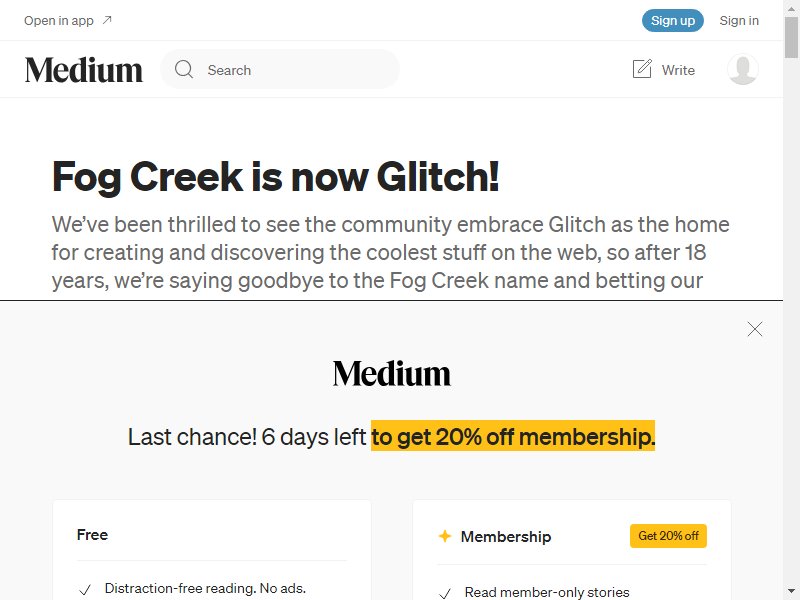This screenshot has width=800, height=600.
Task: Select the Membership plan card heading
Action: [x=506, y=536]
